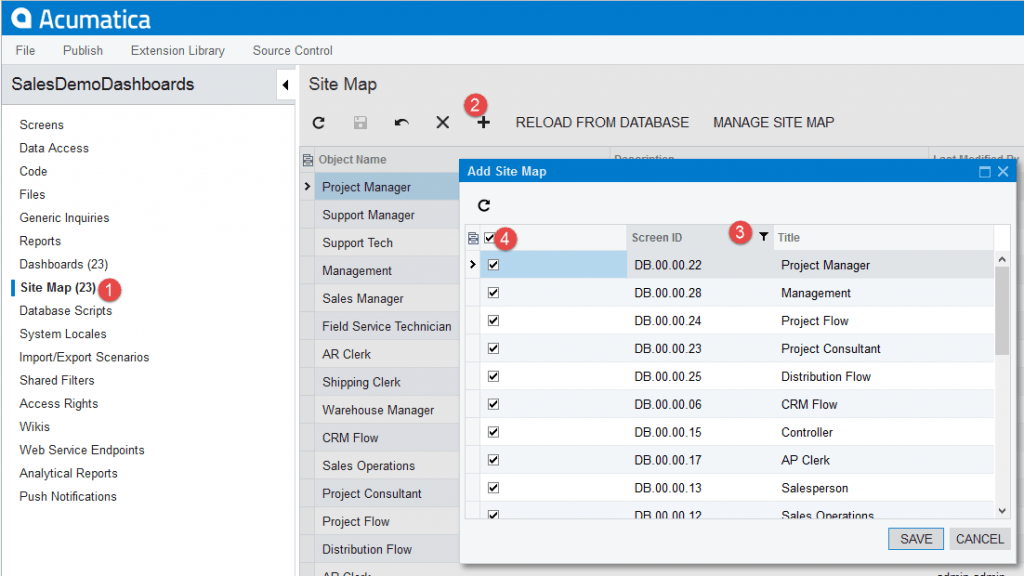
Task: Open Web Service Endpoints section
Action: [x=82, y=450]
